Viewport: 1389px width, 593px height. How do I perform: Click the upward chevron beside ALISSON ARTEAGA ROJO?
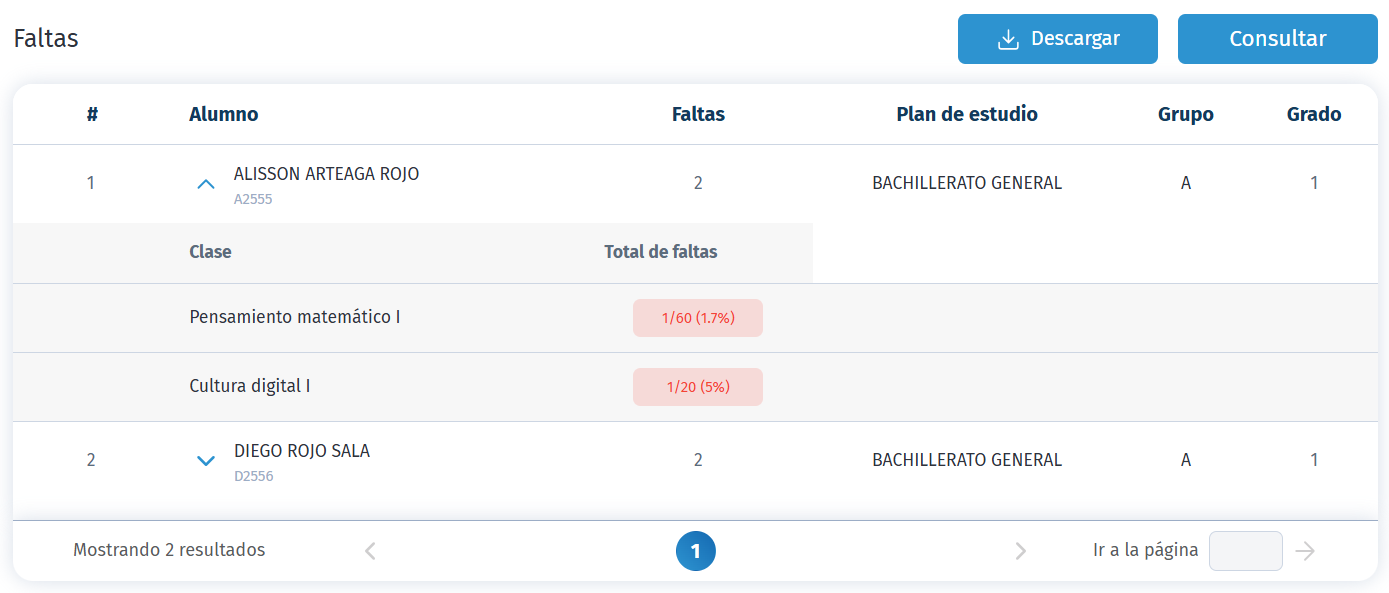(x=206, y=184)
